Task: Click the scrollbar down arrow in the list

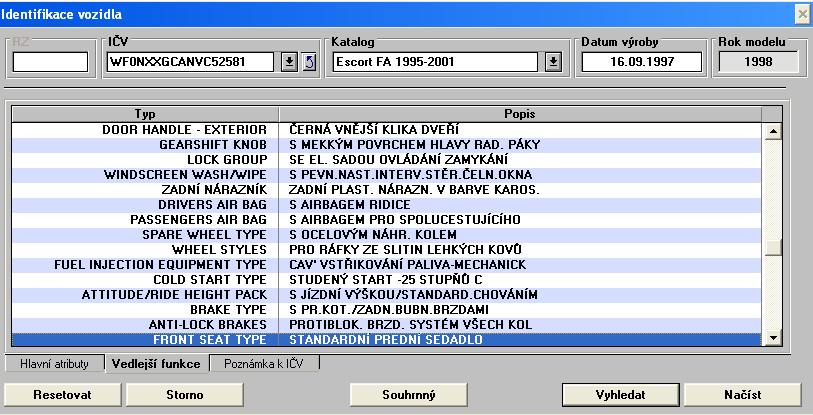Action: pos(771,340)
